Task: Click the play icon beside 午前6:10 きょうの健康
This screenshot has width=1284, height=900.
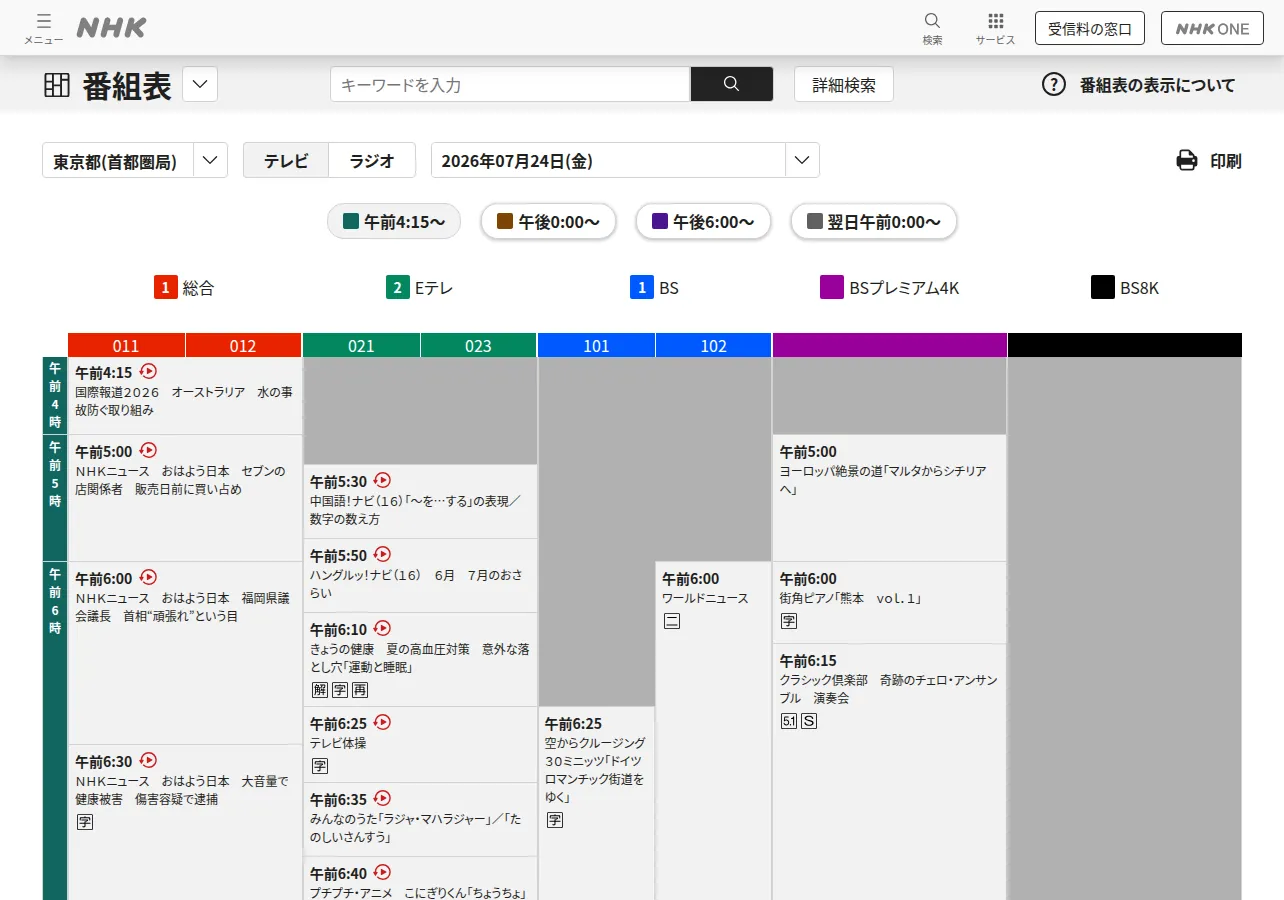Action: pos(382,628)
